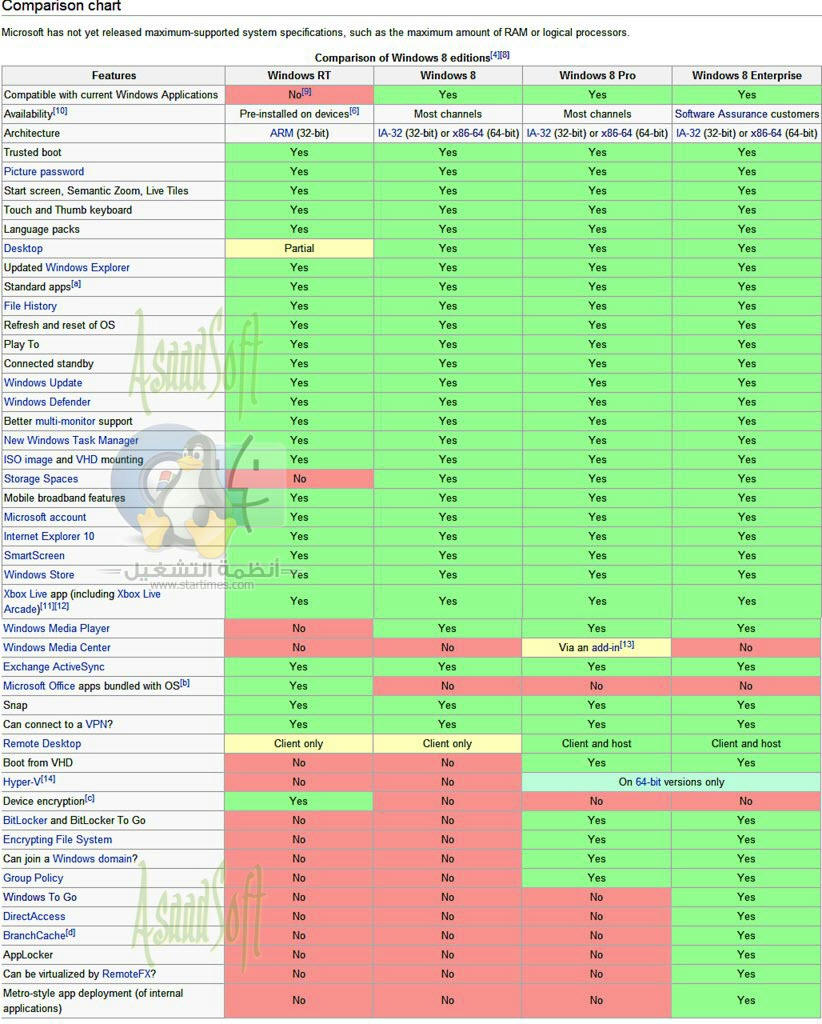The height and width of the screenshot is (1024, 822).
Task: Select the Windows RT column header
Action: tap(299, 76)
